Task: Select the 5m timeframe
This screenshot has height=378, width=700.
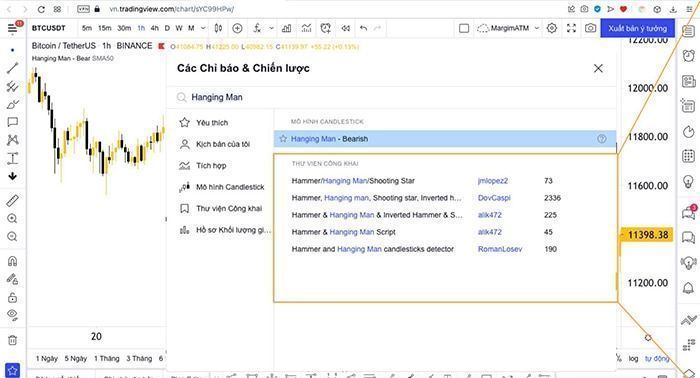Action: (87, 28)
